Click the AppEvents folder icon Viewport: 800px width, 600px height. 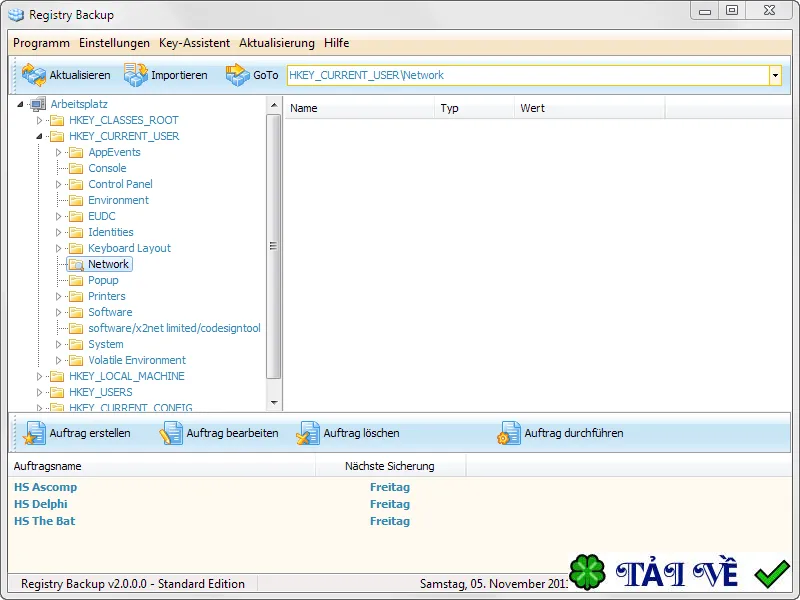(76, 153)
